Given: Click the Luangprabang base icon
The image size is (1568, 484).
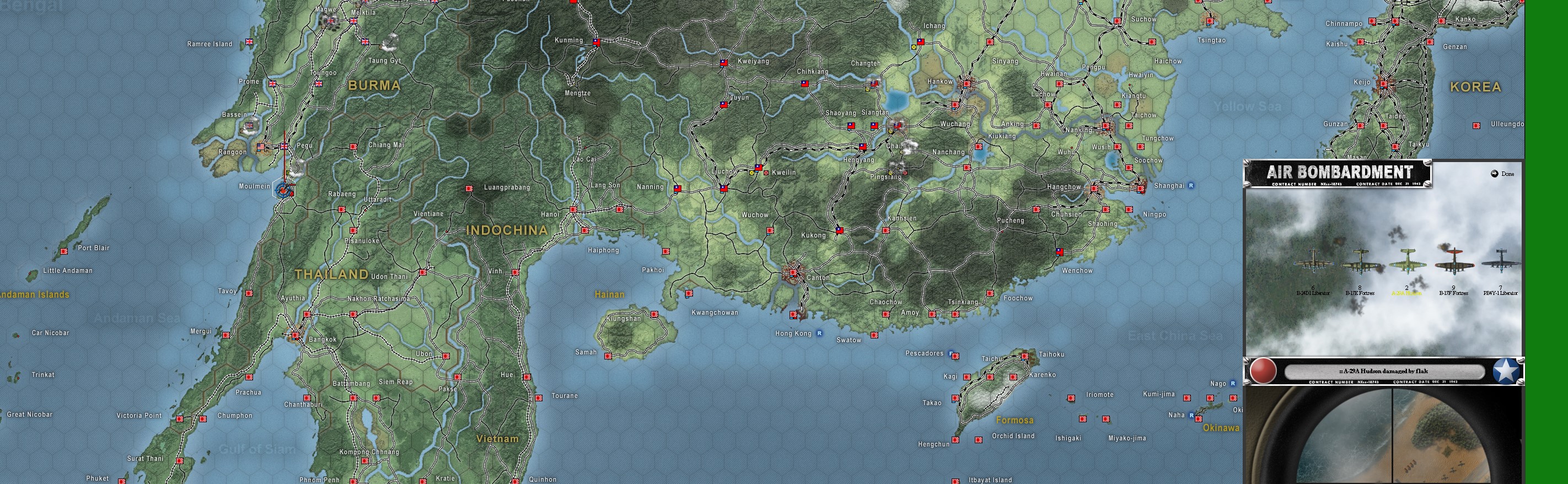Looking at the screenshot, I should (x=469, y=189).
